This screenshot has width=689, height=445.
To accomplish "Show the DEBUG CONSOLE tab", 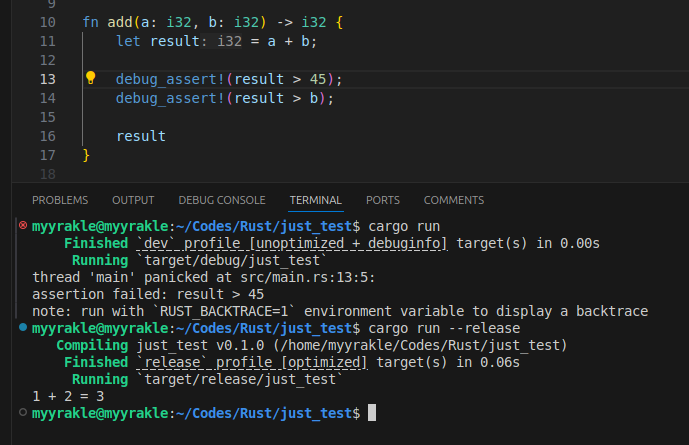I will tap(222, 200).
